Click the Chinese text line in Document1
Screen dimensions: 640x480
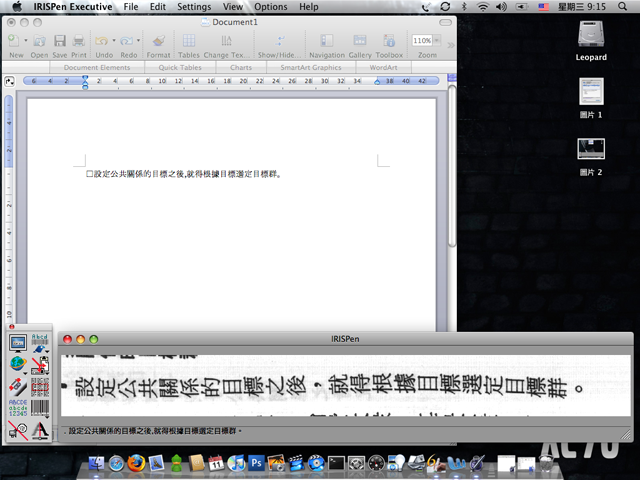184,174
